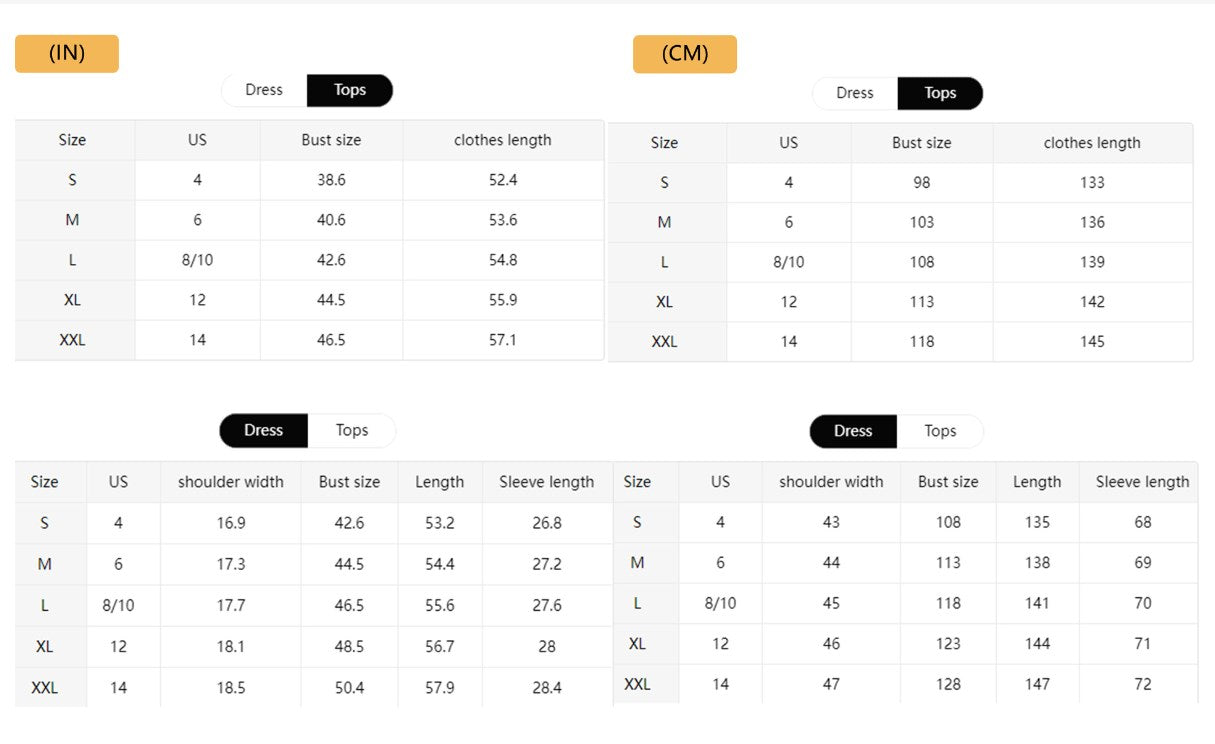This screenshot has height=744, width=1215.
Task: Select the 145 clothes length cell
Action: click(x=1092, y=341)
